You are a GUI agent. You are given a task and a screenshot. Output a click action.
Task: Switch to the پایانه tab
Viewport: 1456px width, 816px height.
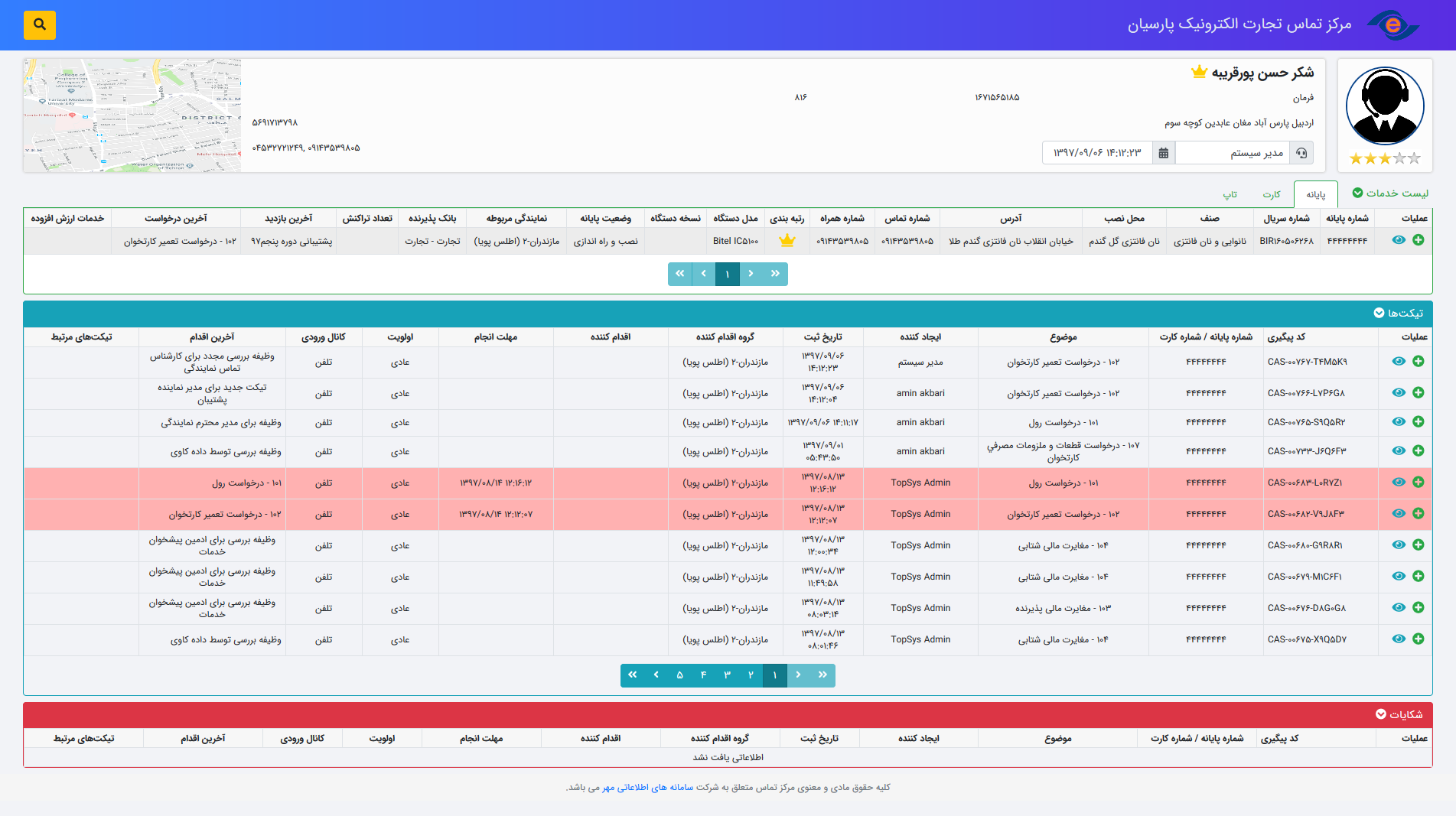1316,194
